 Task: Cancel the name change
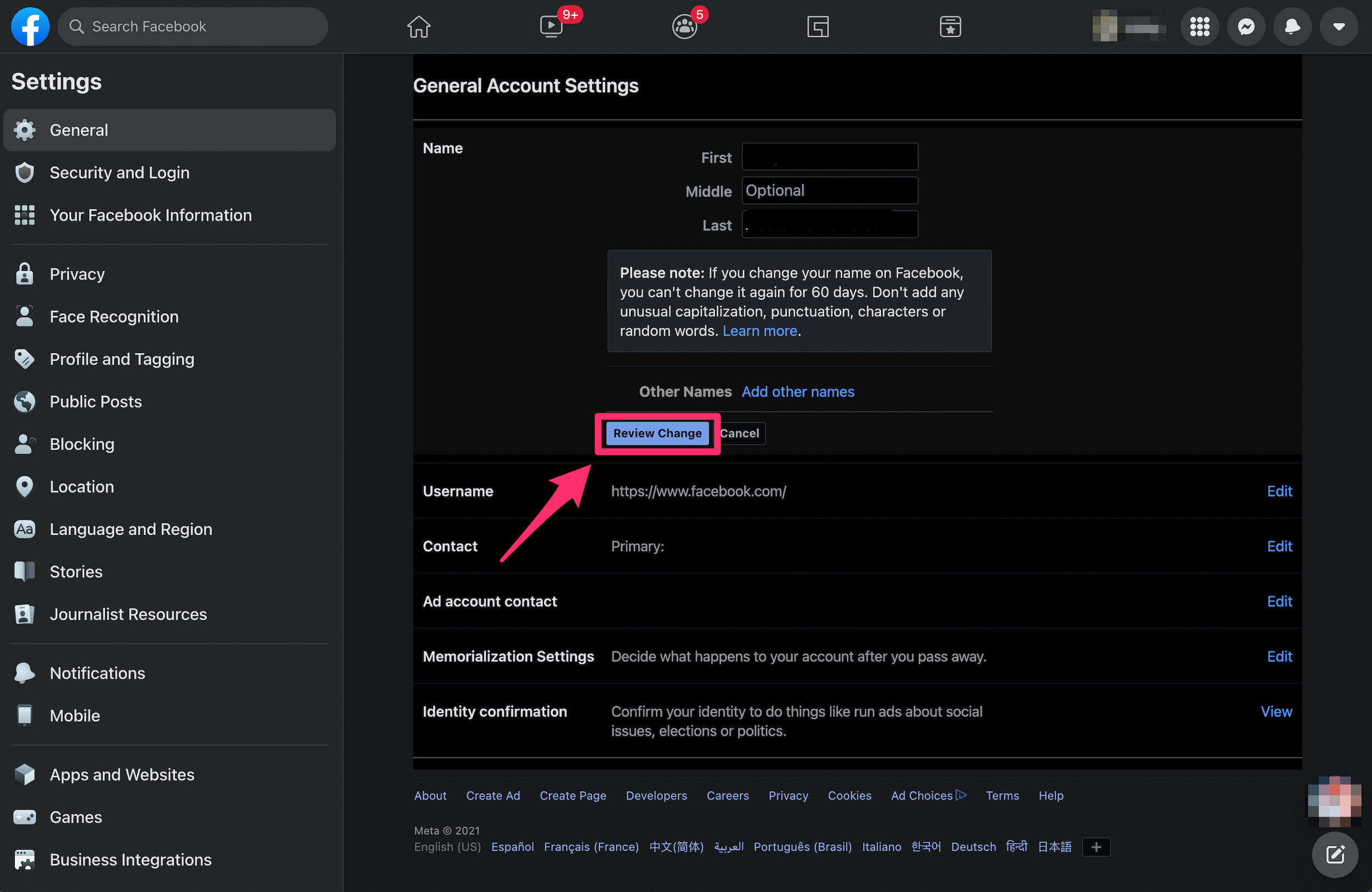(x=740, y=433)
